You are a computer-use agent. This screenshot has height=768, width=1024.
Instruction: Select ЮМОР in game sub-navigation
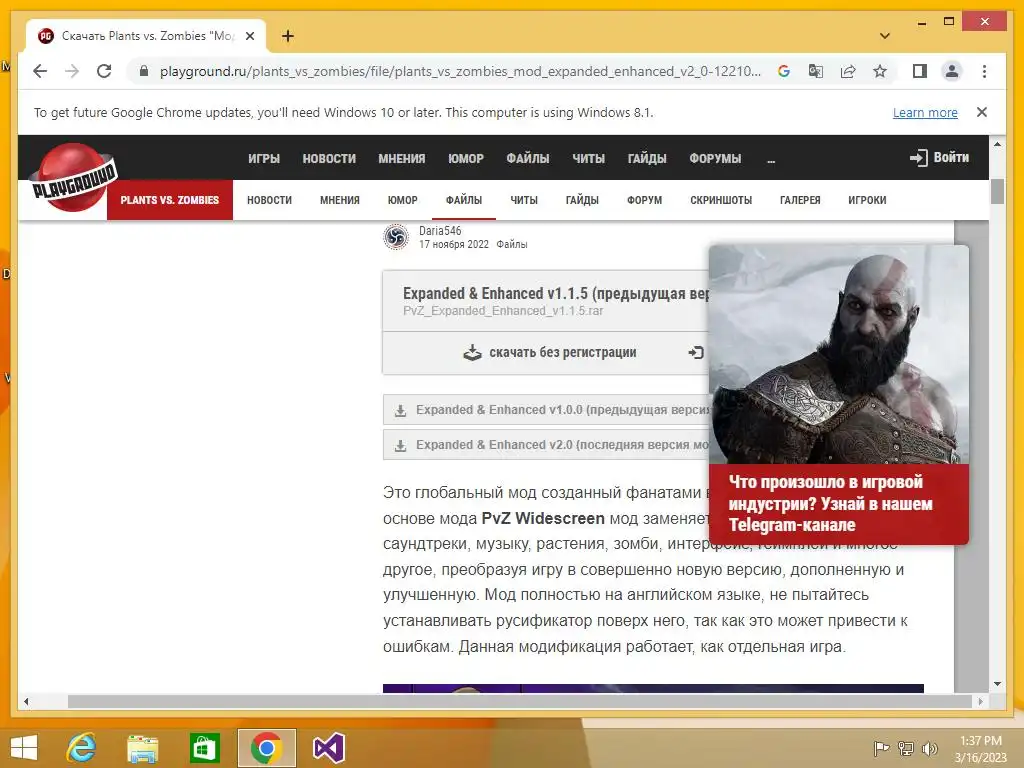point(402,200)
